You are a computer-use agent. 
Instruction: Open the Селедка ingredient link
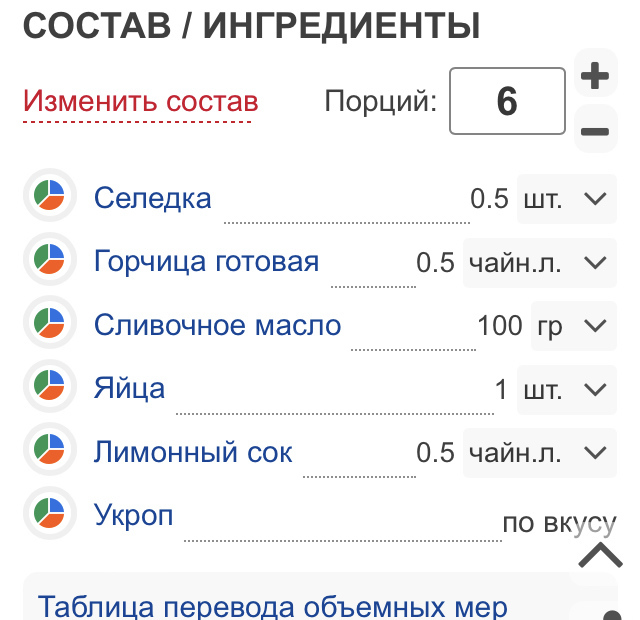pyautogui.click(x=153, y=198)
